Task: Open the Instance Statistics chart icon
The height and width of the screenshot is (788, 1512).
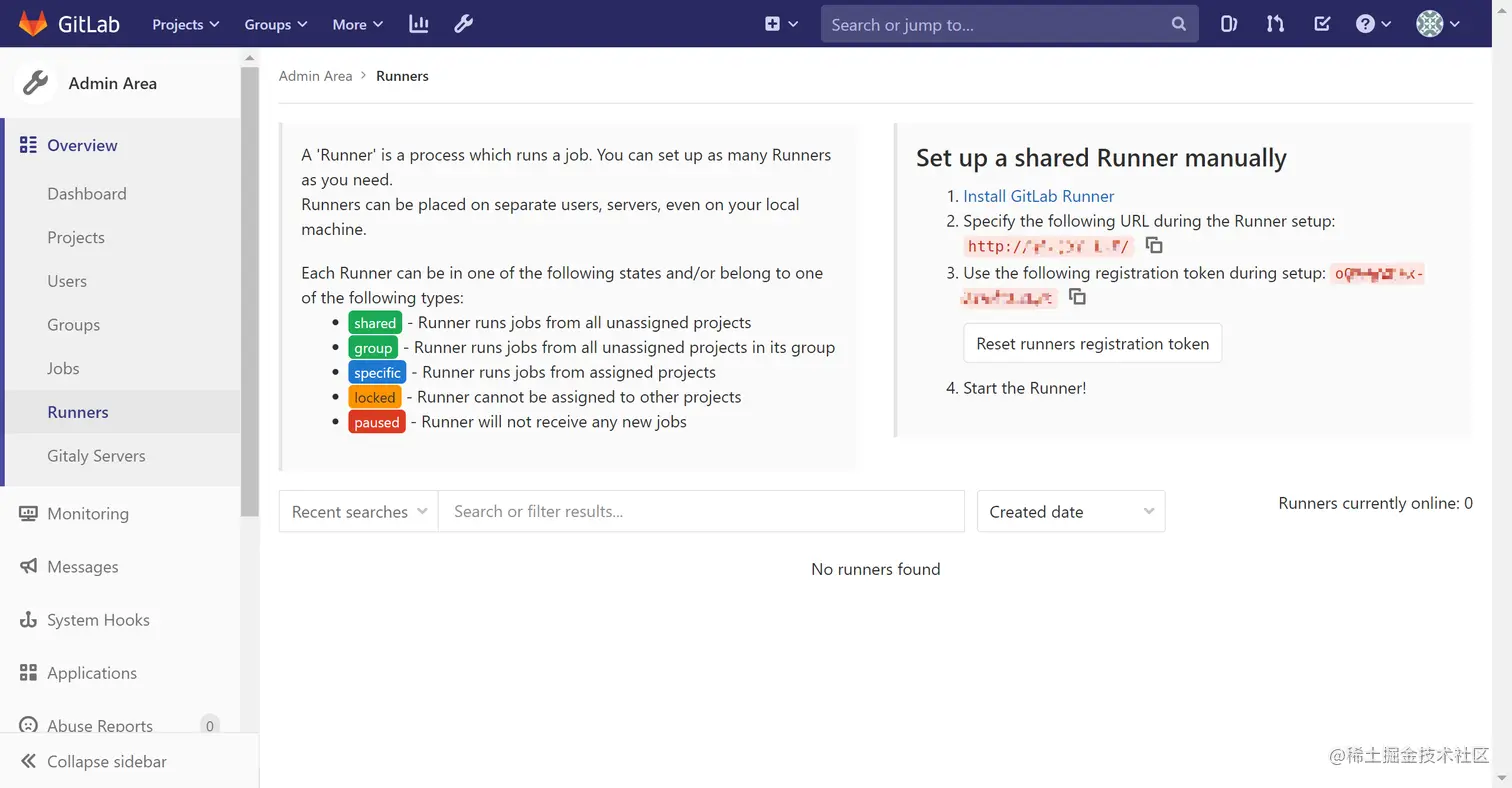Action: point(419,24)
